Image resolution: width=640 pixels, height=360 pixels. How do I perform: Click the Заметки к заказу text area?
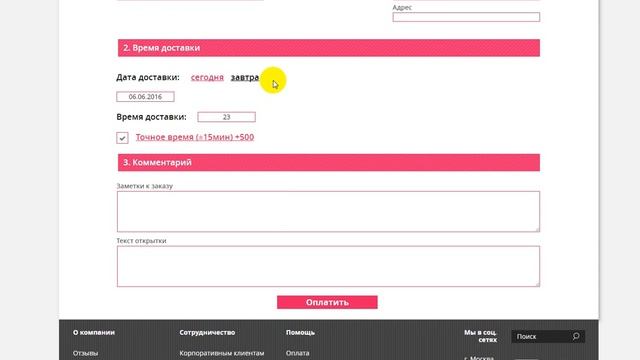328,211
